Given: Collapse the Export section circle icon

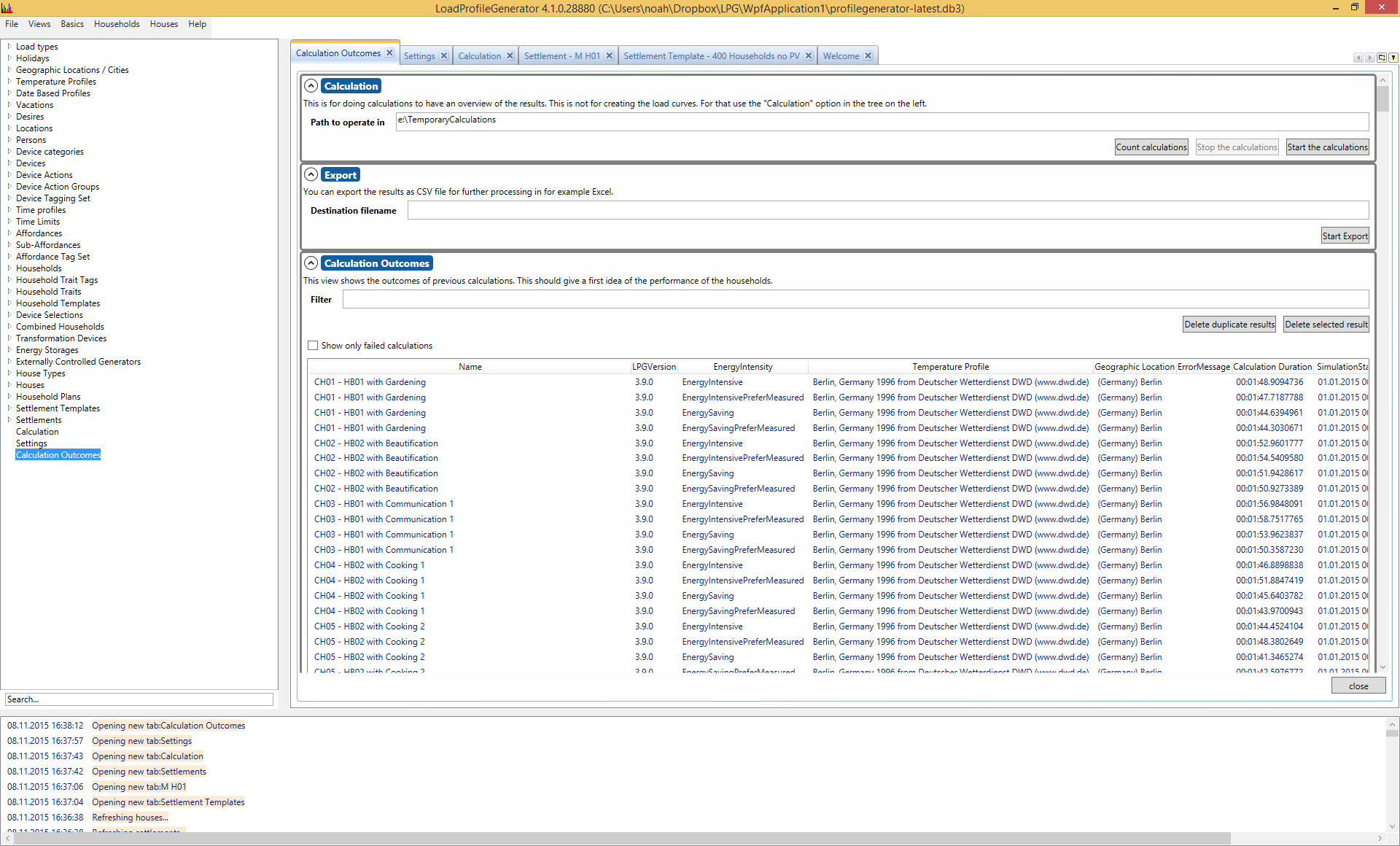Looking at the screenshot, I should pos(311,175).
